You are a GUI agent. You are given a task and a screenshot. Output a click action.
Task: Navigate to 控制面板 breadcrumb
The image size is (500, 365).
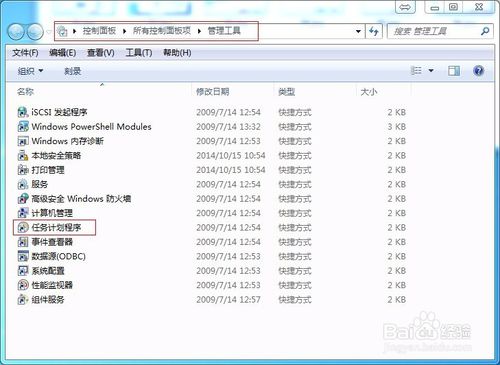[x=99, y=31]
